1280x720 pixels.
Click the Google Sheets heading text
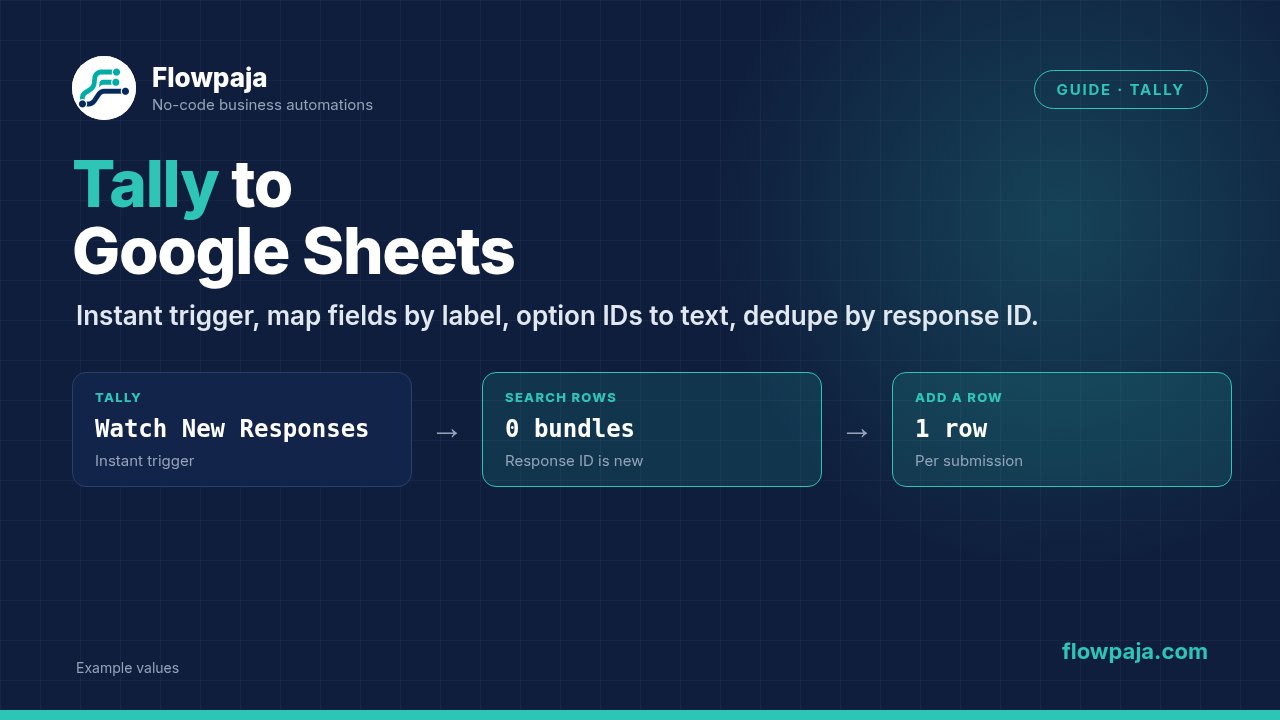(294, 252)
